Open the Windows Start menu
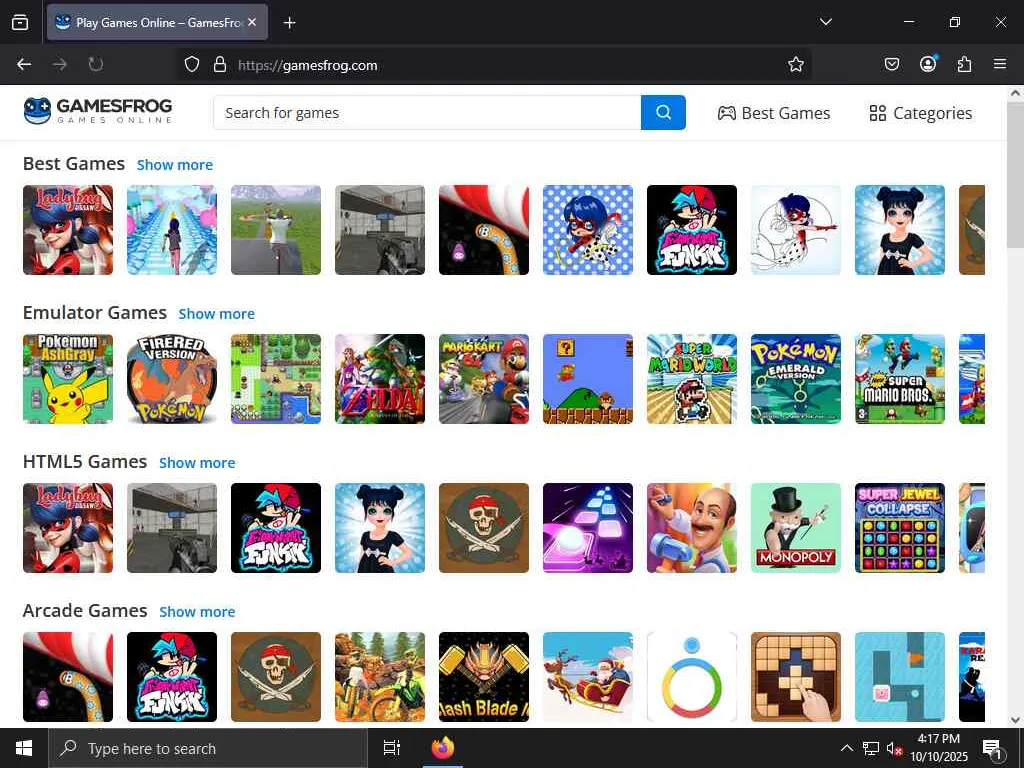 click(24, 748)
